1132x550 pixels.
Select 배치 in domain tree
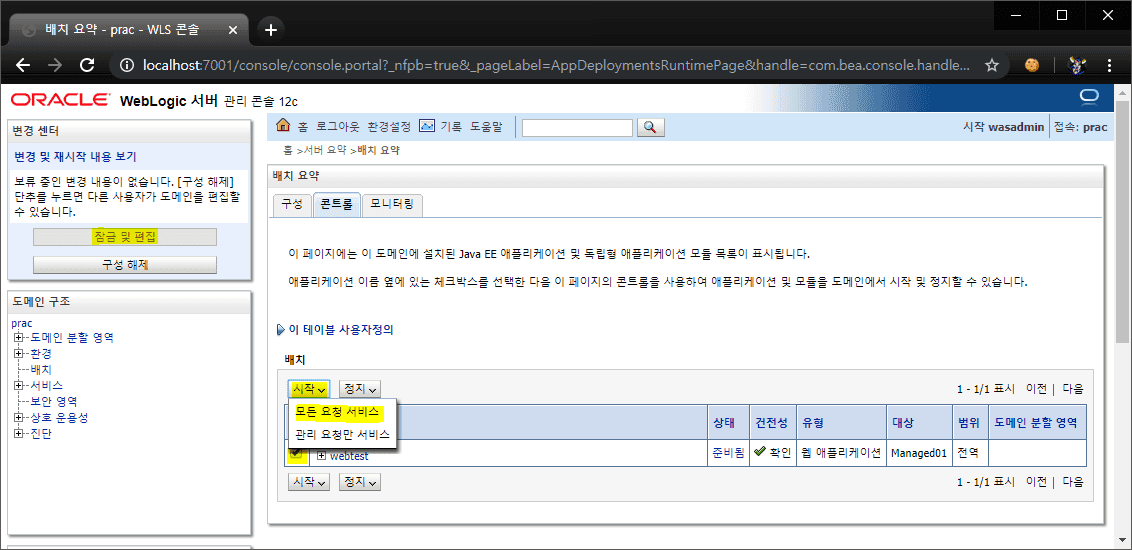[41, 370]
